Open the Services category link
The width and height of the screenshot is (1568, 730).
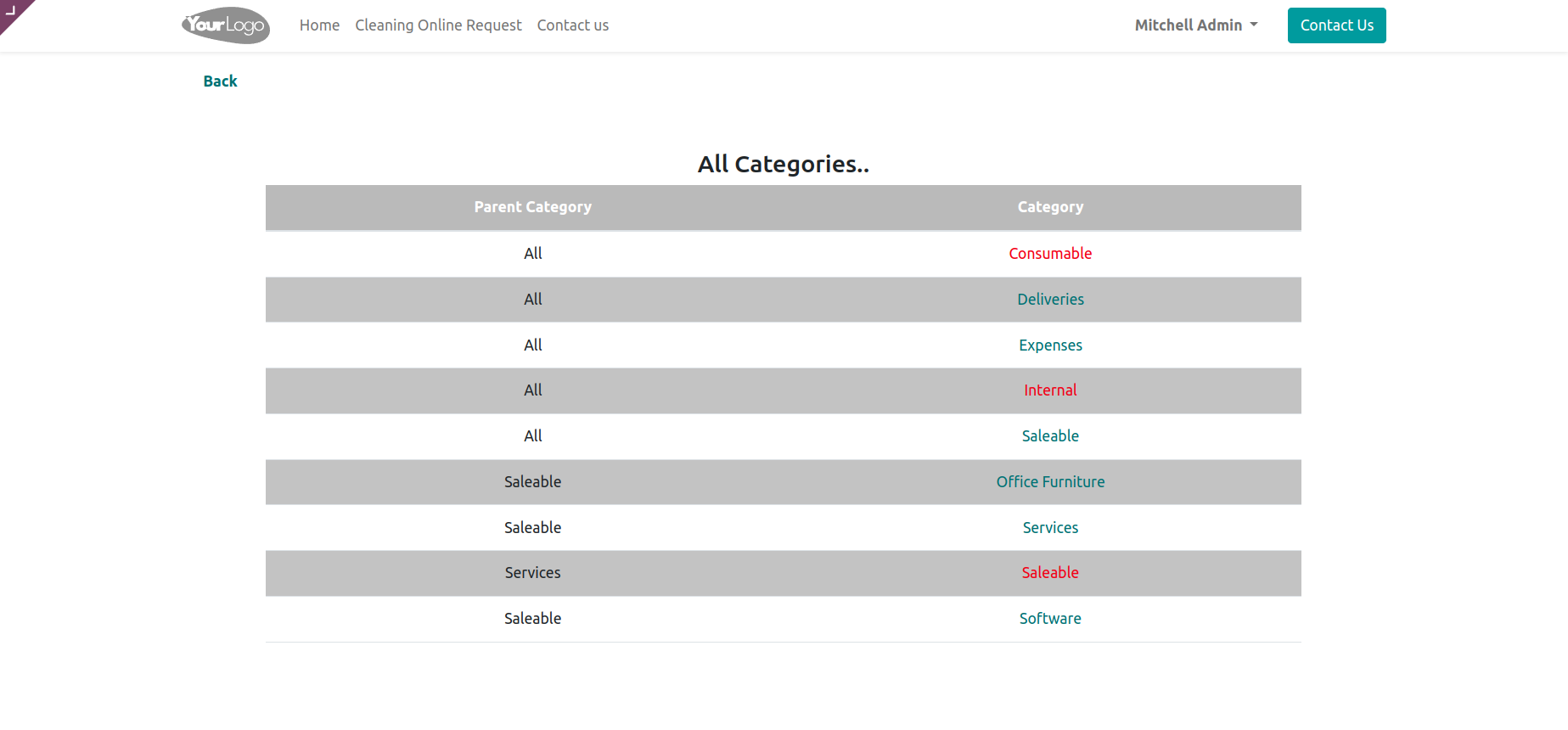click(x=1050, y=528)
